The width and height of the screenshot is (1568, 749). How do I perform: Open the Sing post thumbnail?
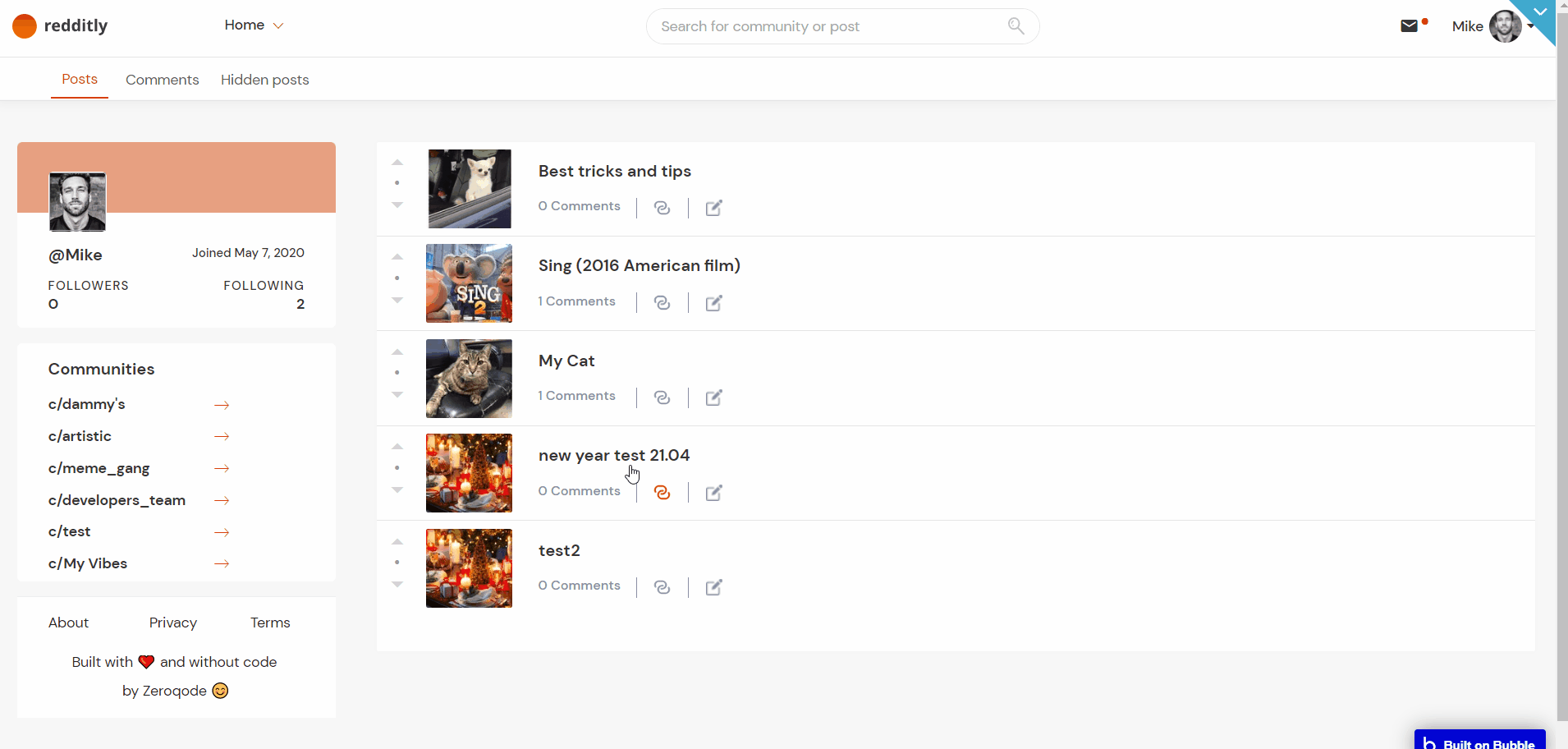[469, 283]
